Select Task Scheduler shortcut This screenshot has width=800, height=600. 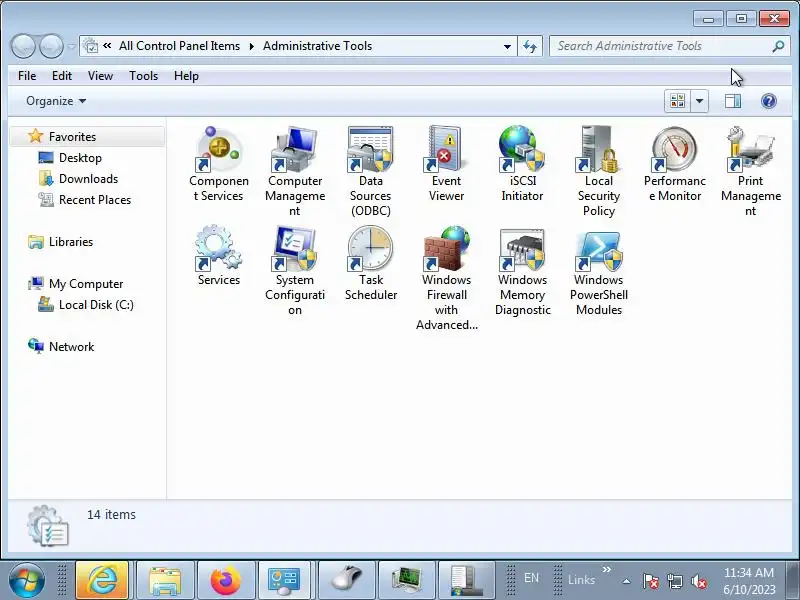[x=370, y=263]
